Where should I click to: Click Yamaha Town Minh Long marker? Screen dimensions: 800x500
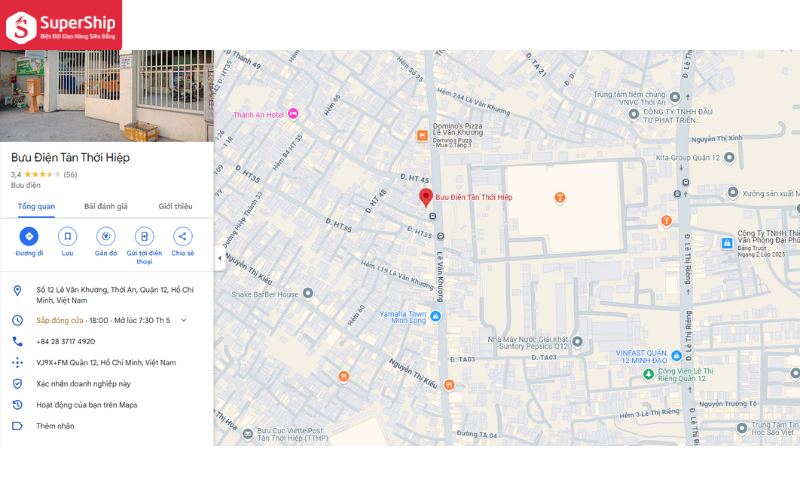[x=435, y=316]
